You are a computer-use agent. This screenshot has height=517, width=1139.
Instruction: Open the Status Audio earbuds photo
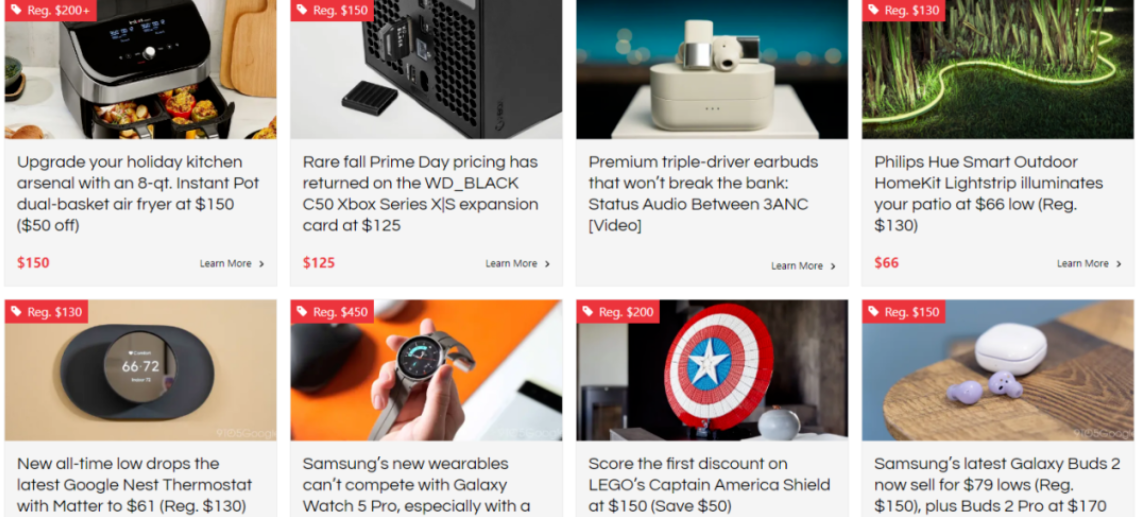712,69
